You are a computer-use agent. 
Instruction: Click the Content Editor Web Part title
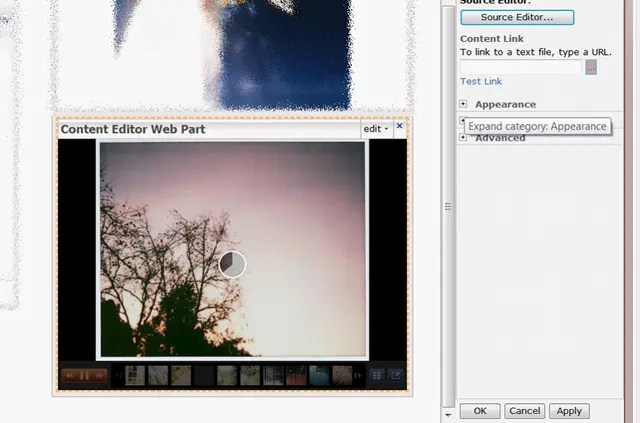[133, 129]
